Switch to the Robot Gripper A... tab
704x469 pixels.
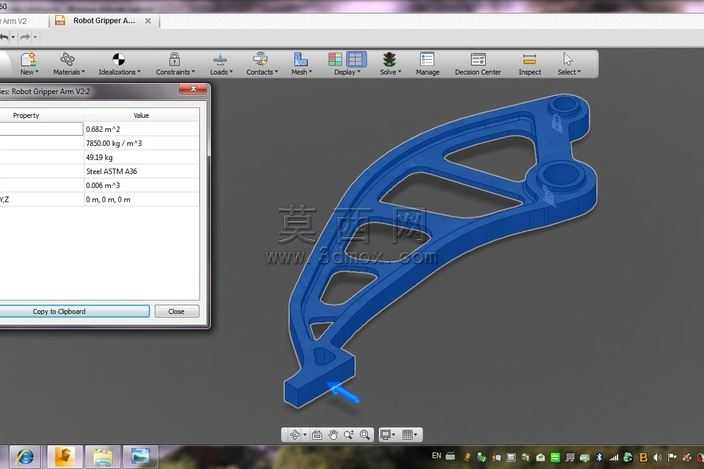tap(104, 21)
